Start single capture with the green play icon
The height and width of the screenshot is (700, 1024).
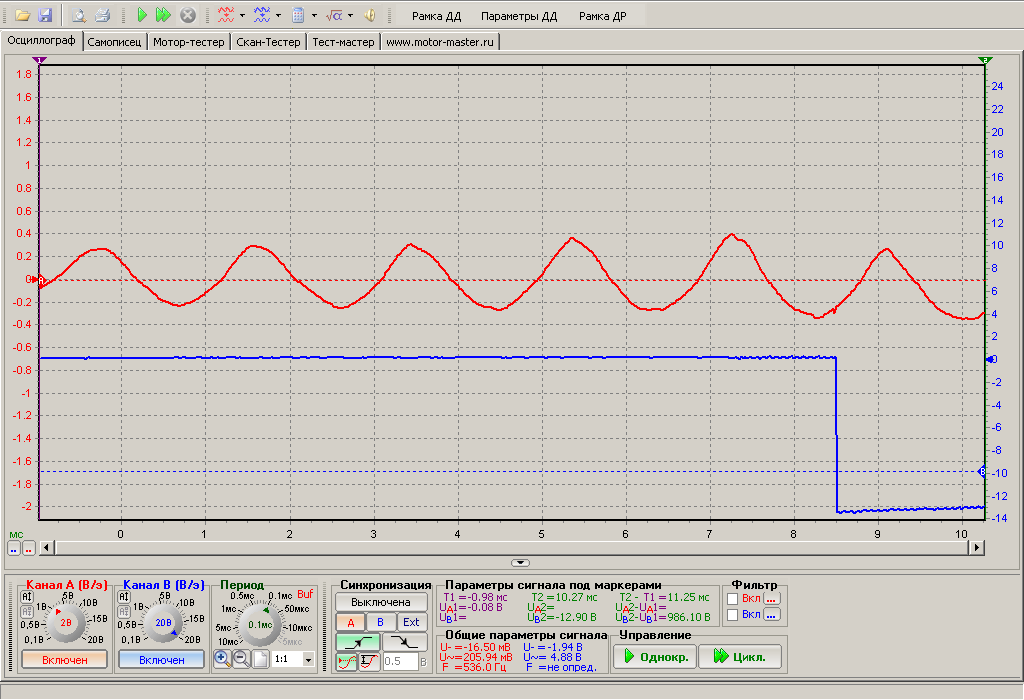tap(142, 15)
